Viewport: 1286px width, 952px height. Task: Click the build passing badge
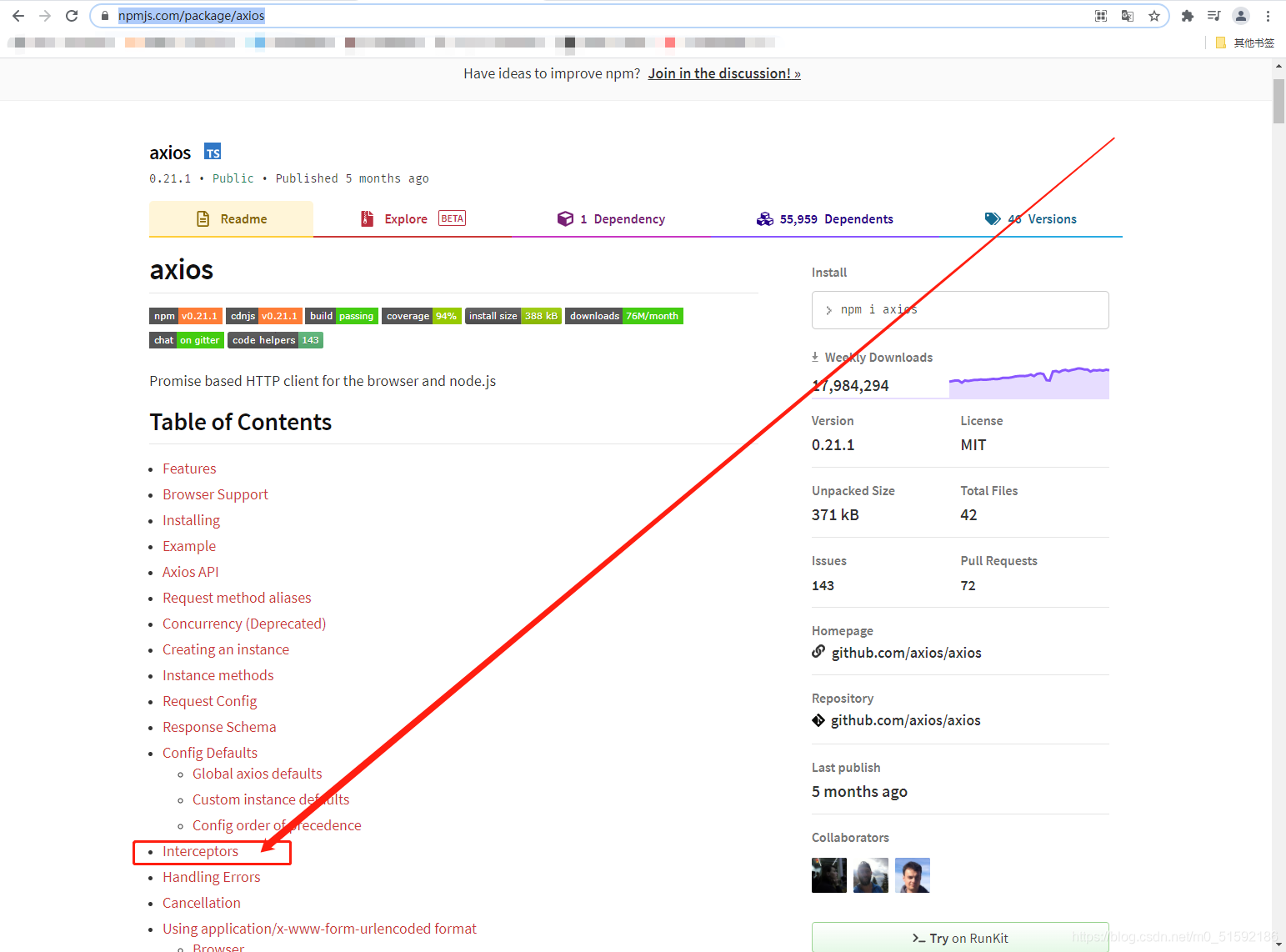coord(342,316)
